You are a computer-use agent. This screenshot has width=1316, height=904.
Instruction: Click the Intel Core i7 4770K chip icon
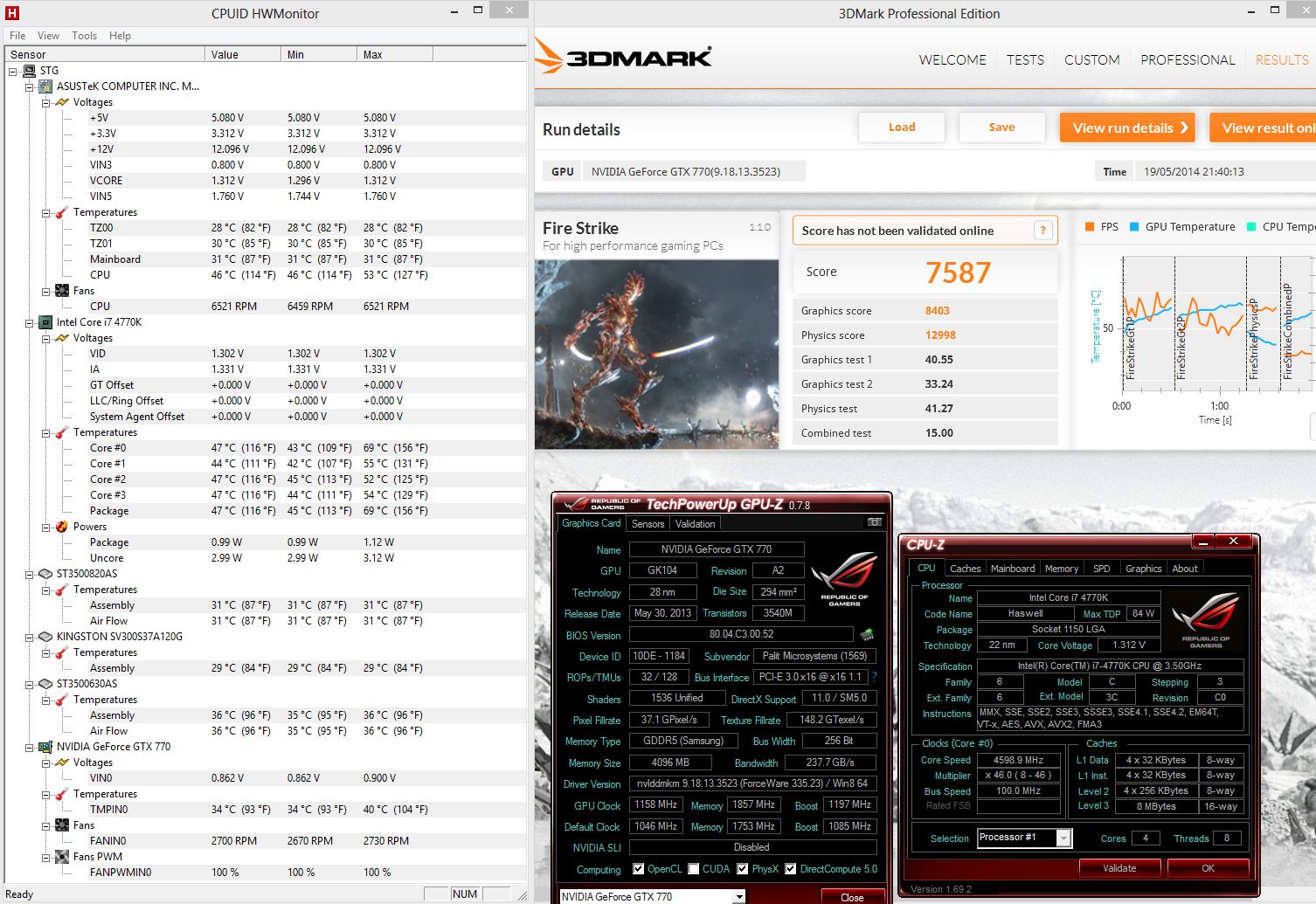45,322
